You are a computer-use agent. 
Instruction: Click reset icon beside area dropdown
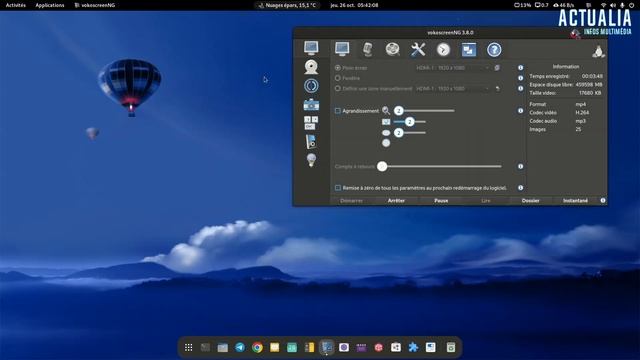pyautogui.click(x=497, y=88)
